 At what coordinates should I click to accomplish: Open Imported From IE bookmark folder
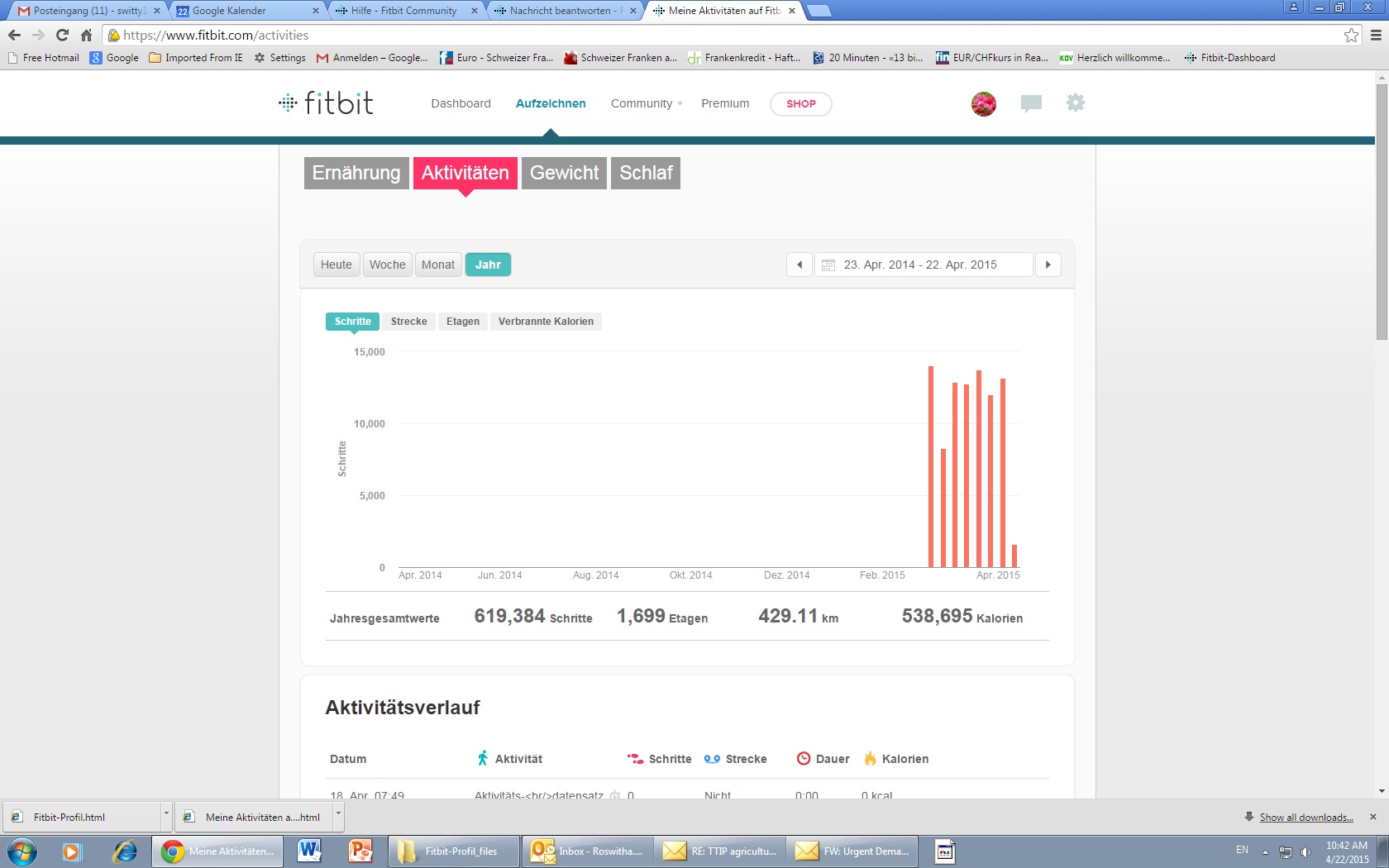click(196, 58)
